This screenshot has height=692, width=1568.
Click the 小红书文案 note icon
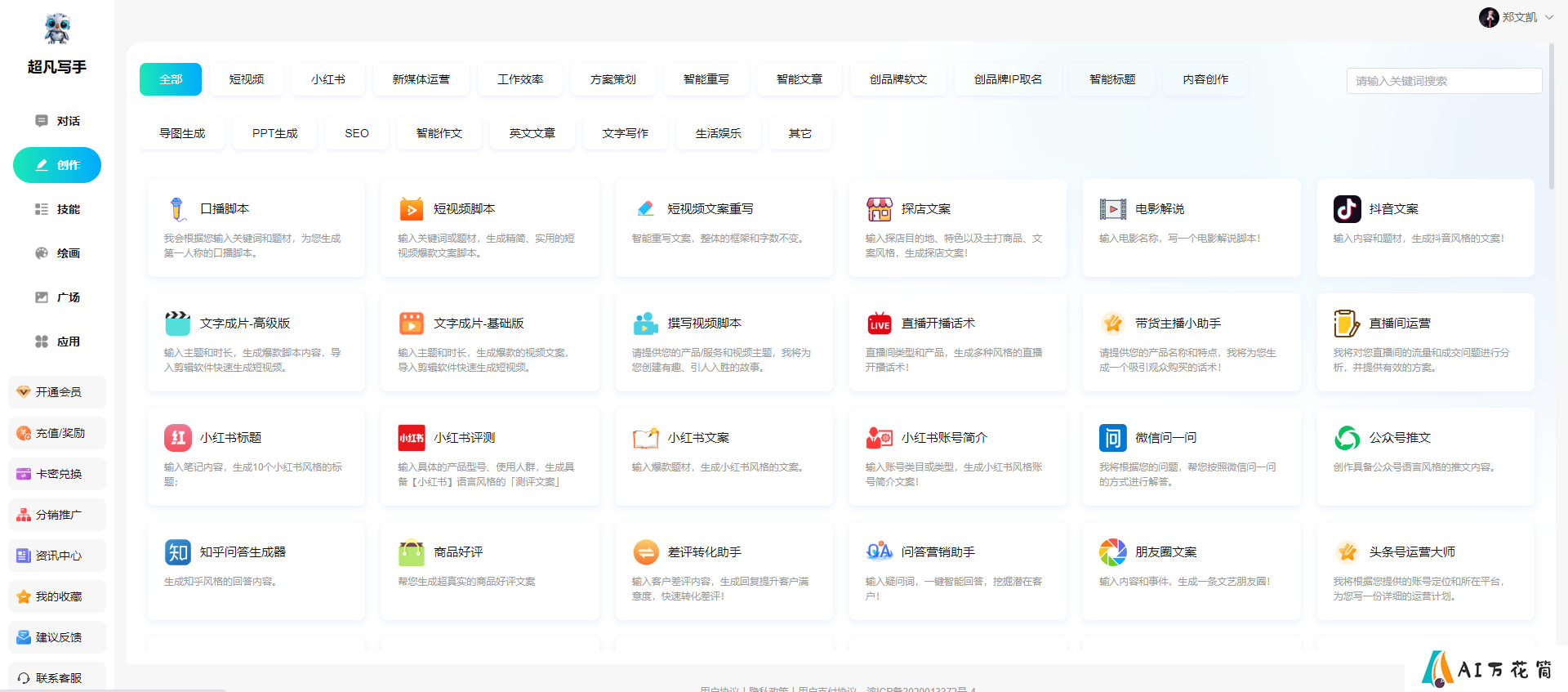[645, 438]
